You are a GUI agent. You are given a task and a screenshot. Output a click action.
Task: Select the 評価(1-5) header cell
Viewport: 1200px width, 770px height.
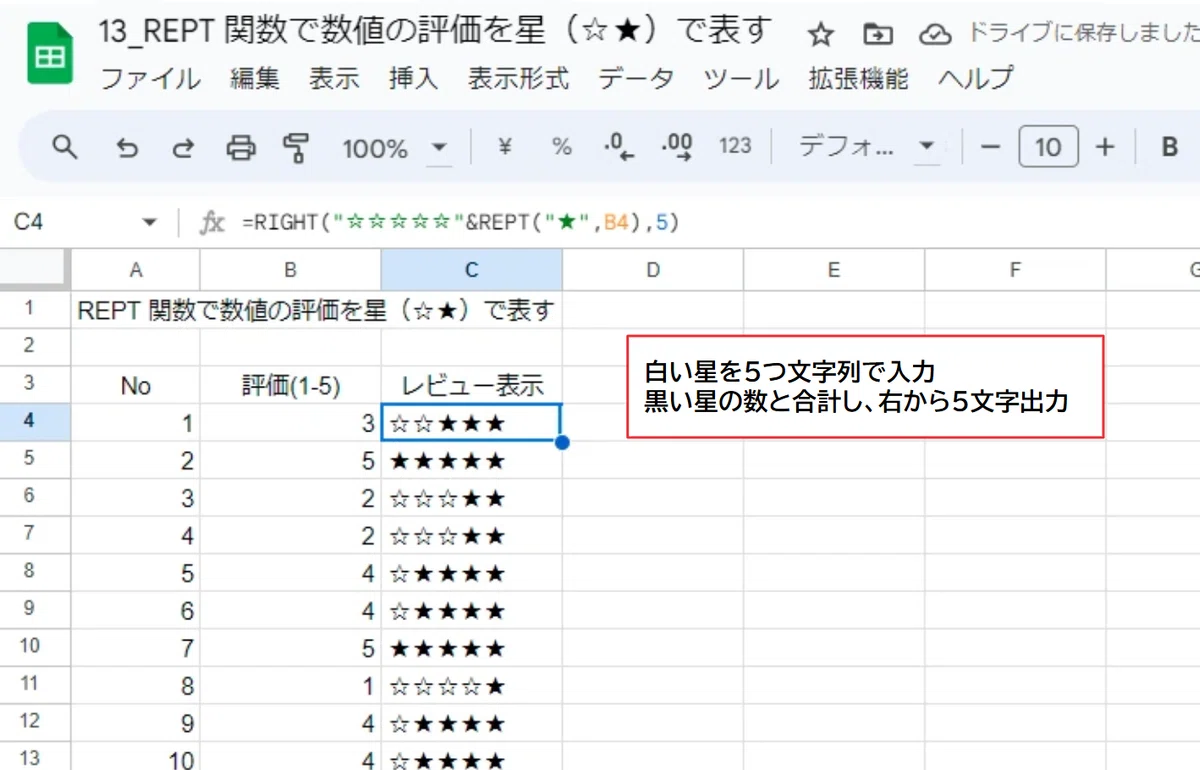coord(291,385)
